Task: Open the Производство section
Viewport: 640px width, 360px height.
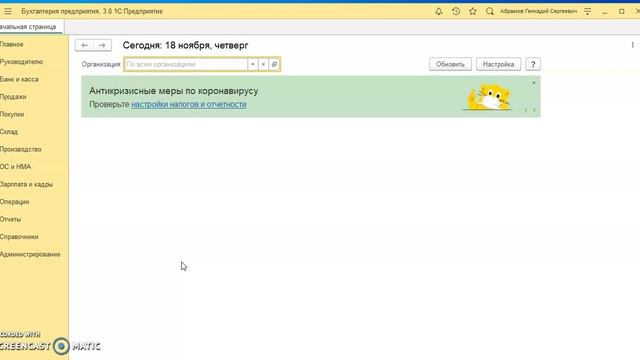Action: pos(20,149)
